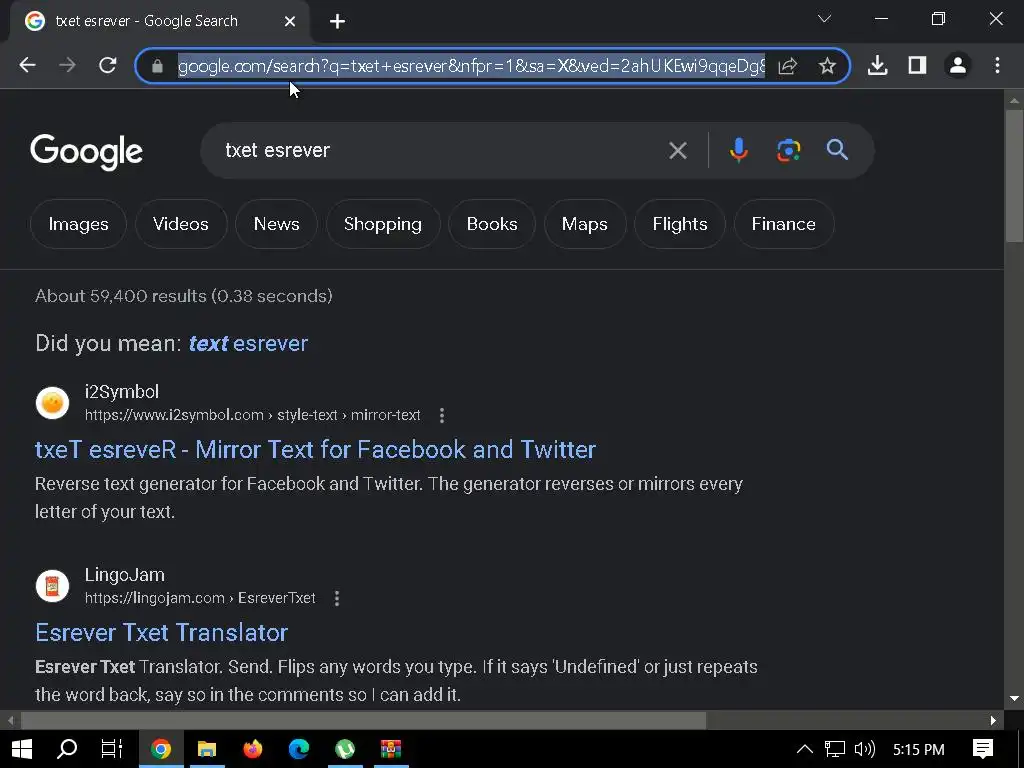Start voice search with the microphone icon
The width and height of the screenshot is (1024, 768).
point(739,150)
